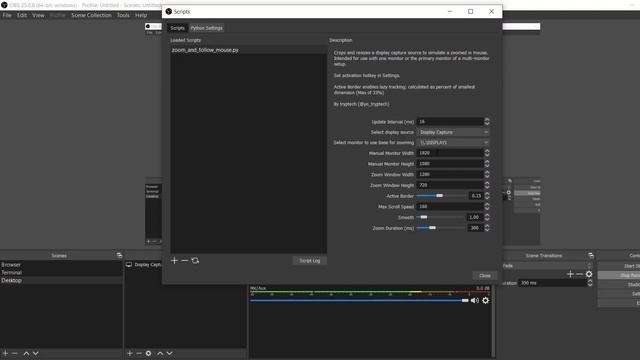The width and height of the screenshot is (640, 360).
Task: Adjust the Active Border value stepper arrows
Action: [487, 196]
